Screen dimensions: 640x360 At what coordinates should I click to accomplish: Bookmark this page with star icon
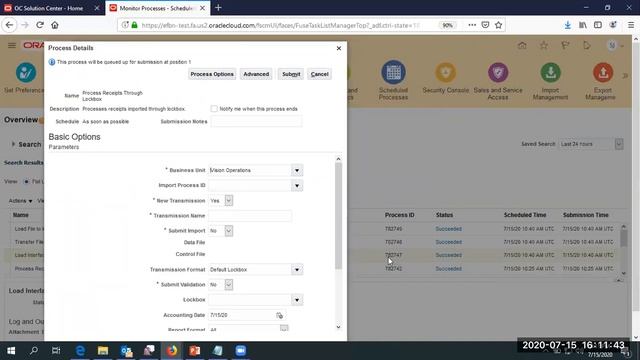tap(498, 25)
